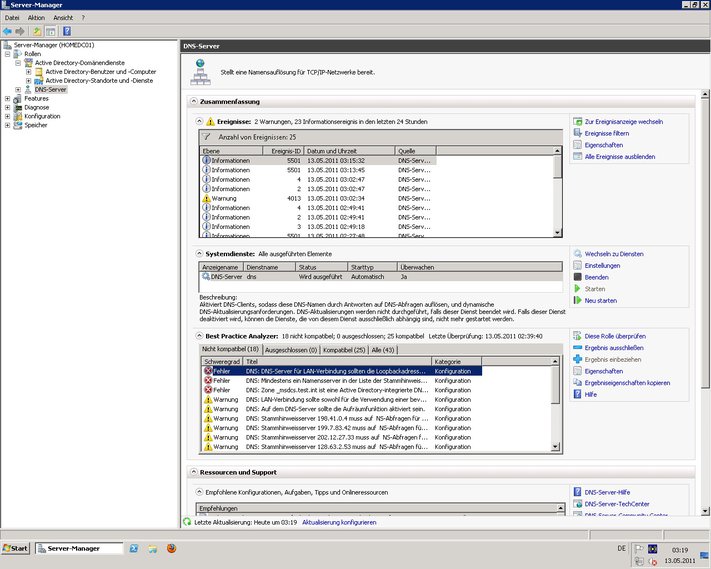Click the funnel icon beside Anzahl von Ereignissen
The image size is (711, 569).
click(206, 136)
